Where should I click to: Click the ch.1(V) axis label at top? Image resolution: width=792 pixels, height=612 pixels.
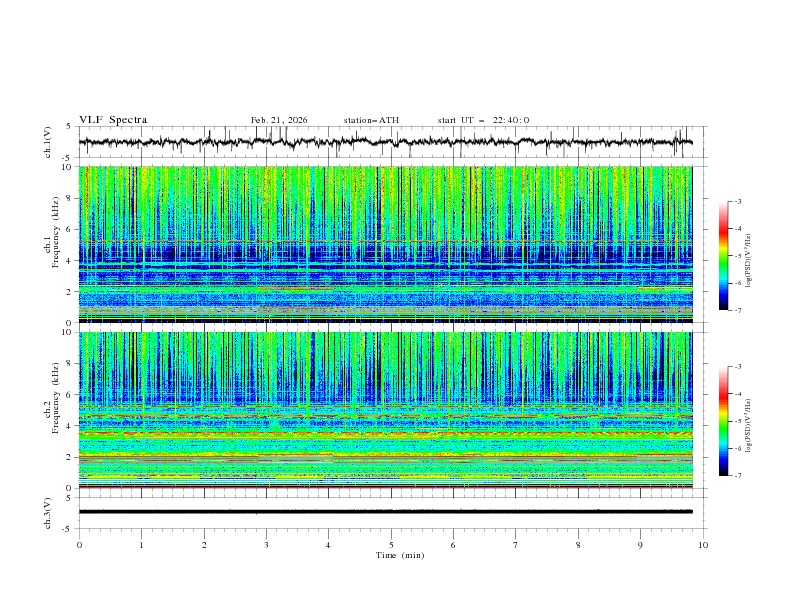(49, 142)
